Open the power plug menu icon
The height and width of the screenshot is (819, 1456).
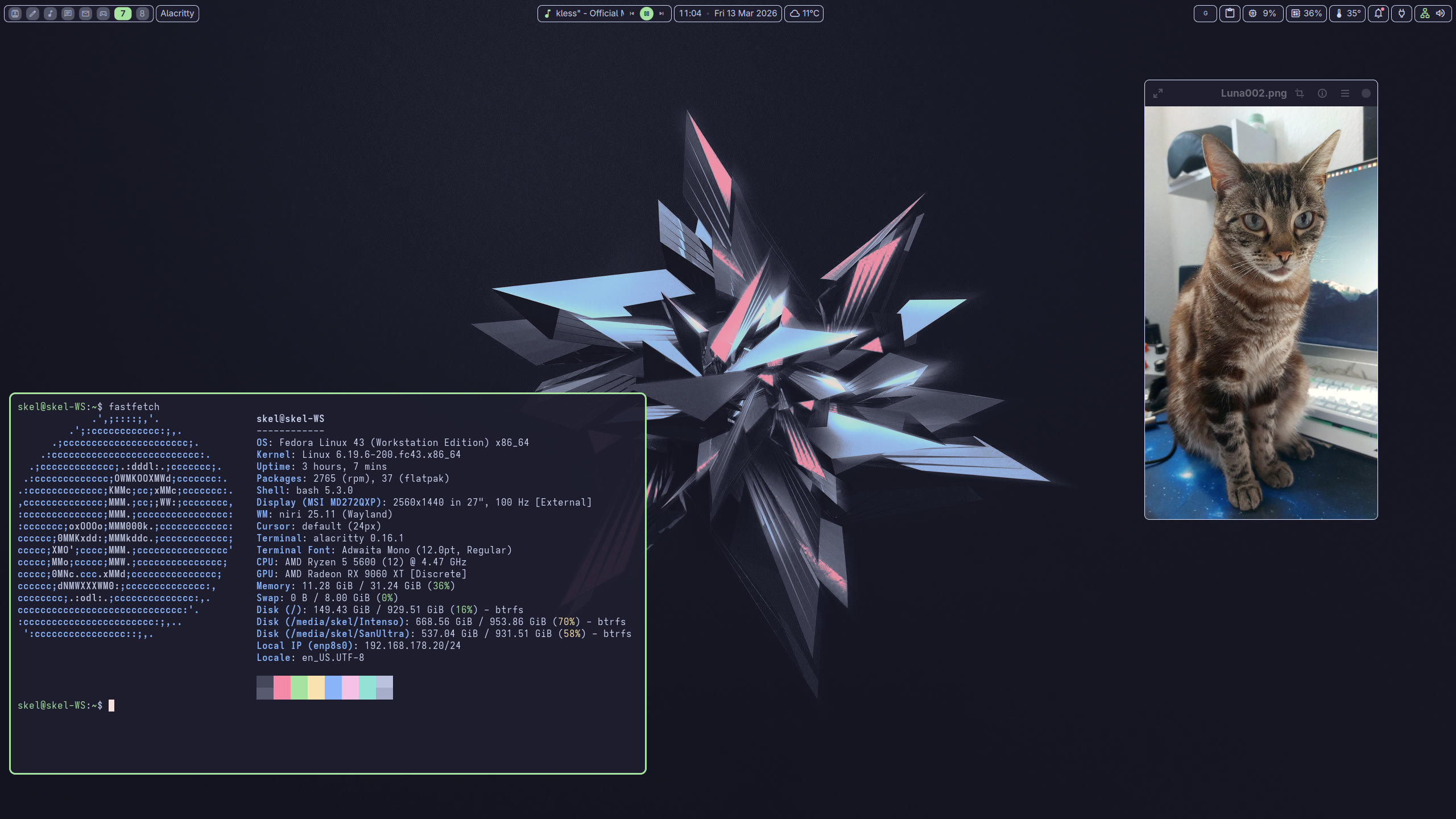click(1402, 13)
